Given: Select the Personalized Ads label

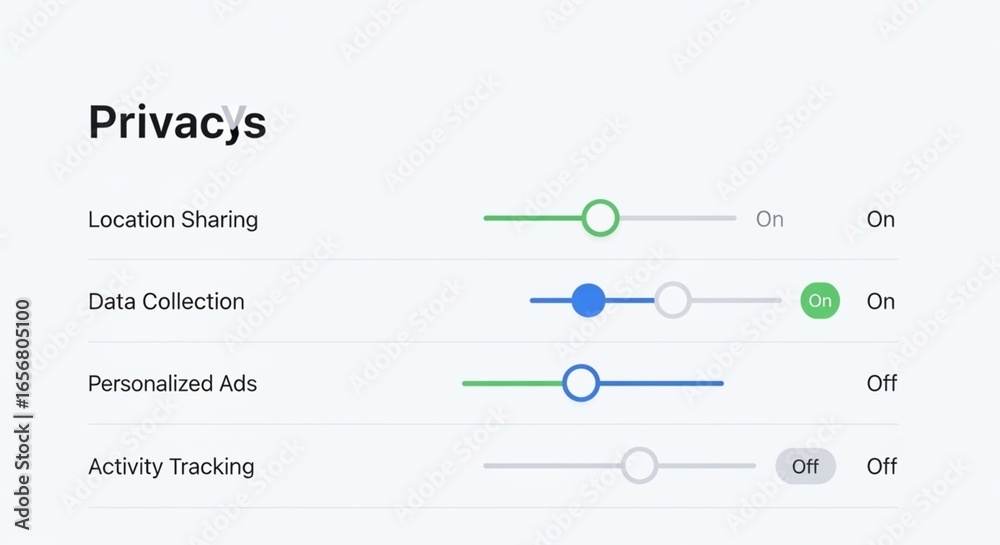Looking at the screenshot, I should coord(172,384).
